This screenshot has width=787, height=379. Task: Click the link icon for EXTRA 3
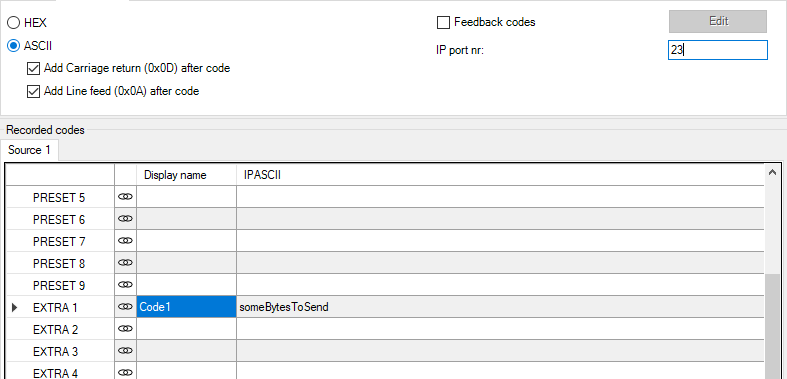point(125,350)
